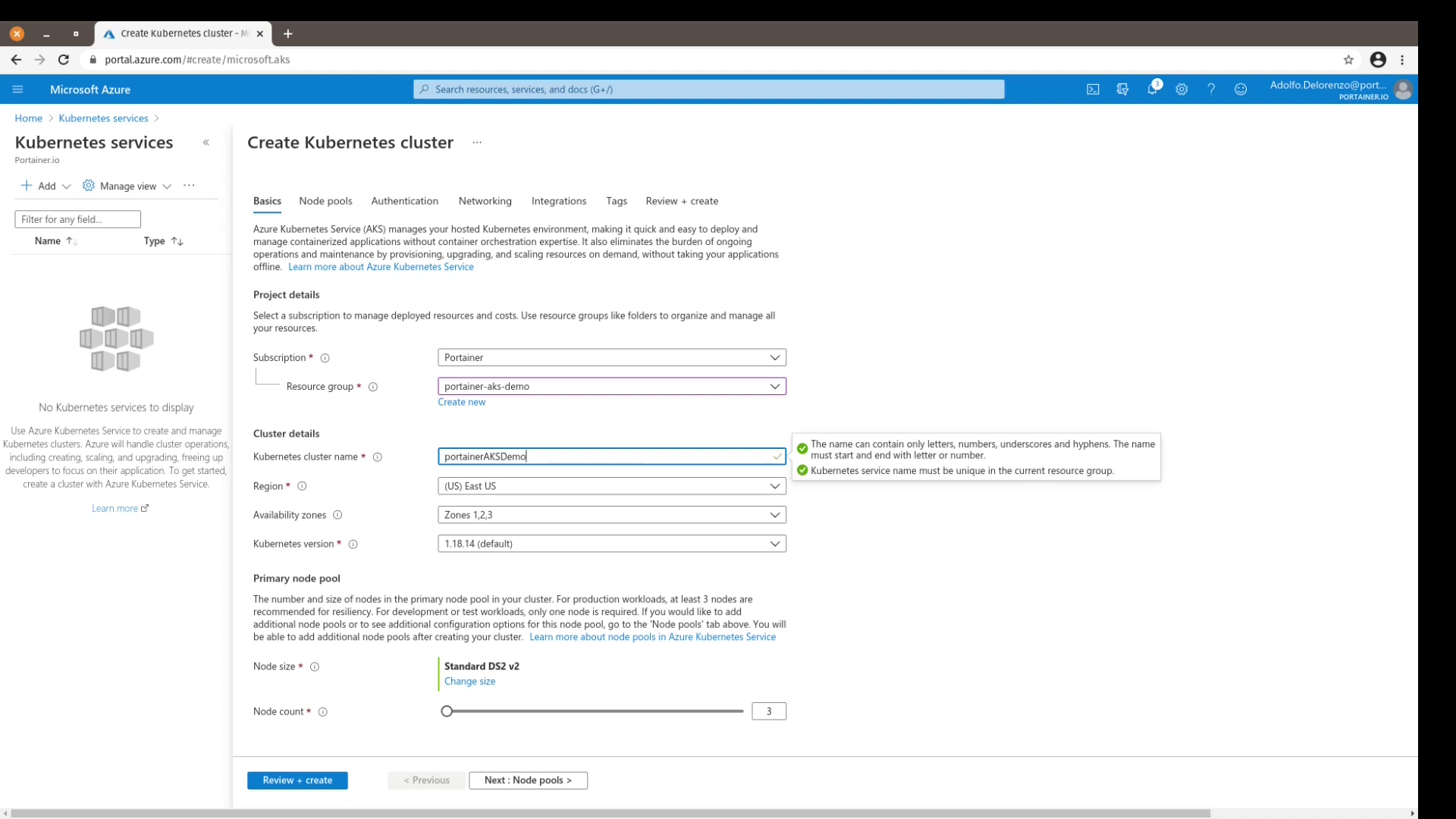The width and height of the screenshot is (1456, 819).
Task: Open Directory and subscription filter icon
Action: click(x=1122, y=89)
